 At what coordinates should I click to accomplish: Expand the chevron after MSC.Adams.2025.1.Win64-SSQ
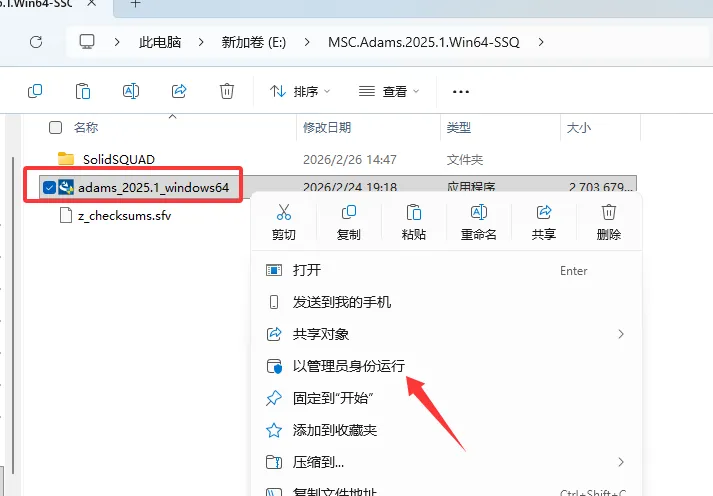click(541, 42)
